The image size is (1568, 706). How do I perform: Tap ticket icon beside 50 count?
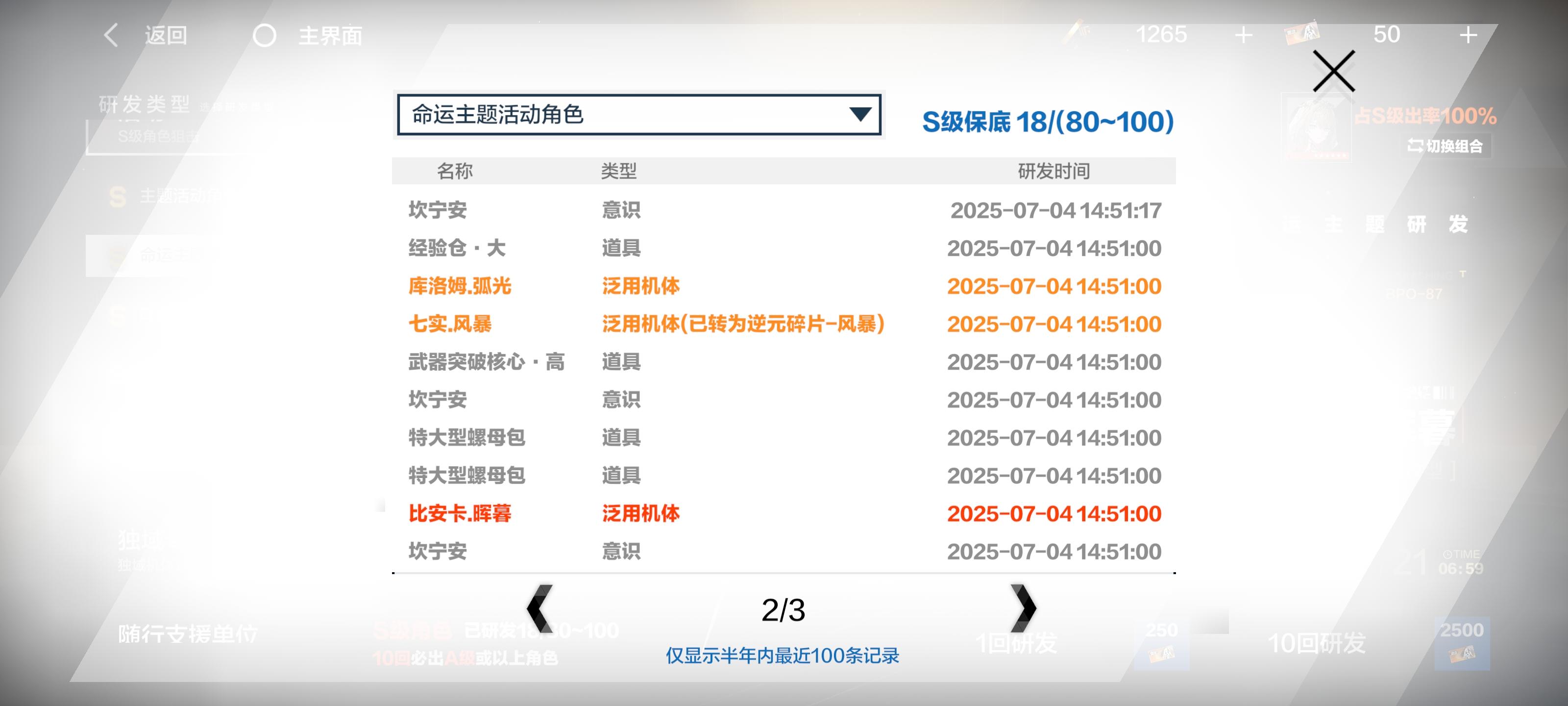tap(1302, 33)
